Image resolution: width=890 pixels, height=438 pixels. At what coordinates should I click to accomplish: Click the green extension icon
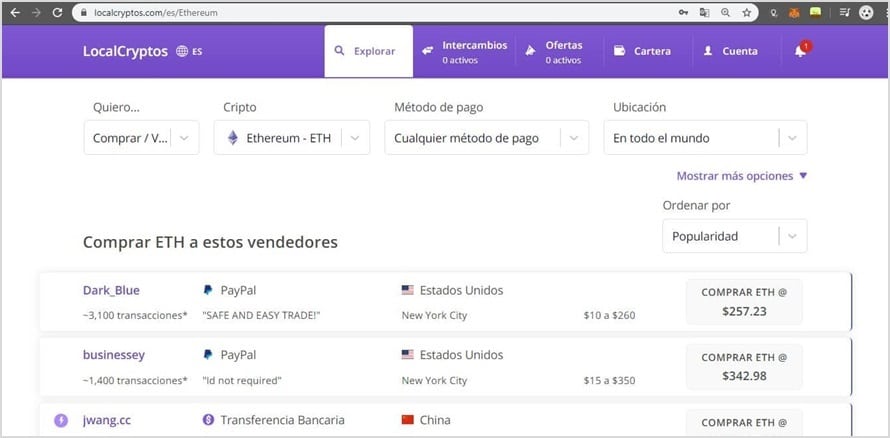pos(816,12)
